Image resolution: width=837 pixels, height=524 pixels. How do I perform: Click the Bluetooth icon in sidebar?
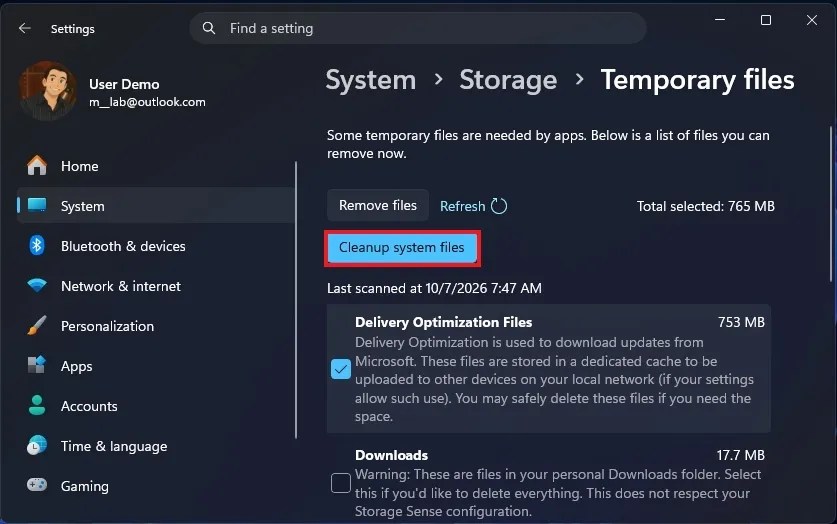37,245
